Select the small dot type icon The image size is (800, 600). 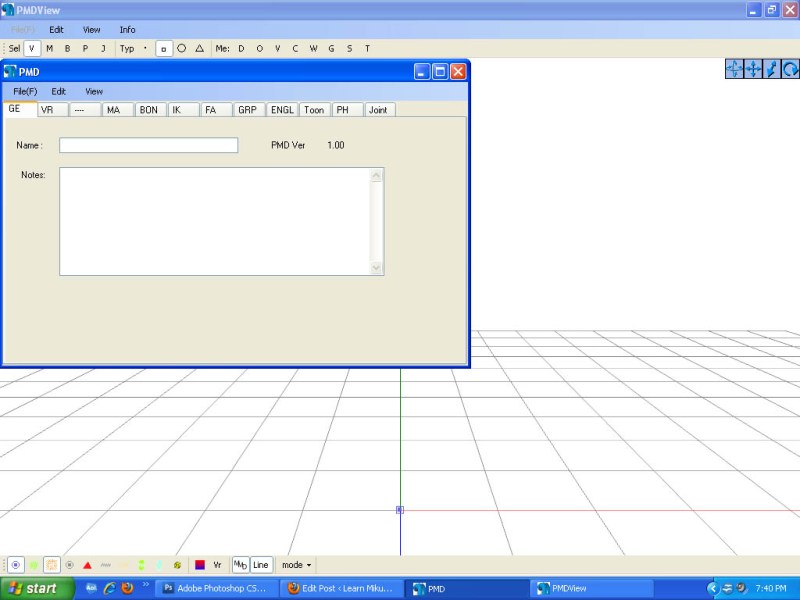click(145, 48)
